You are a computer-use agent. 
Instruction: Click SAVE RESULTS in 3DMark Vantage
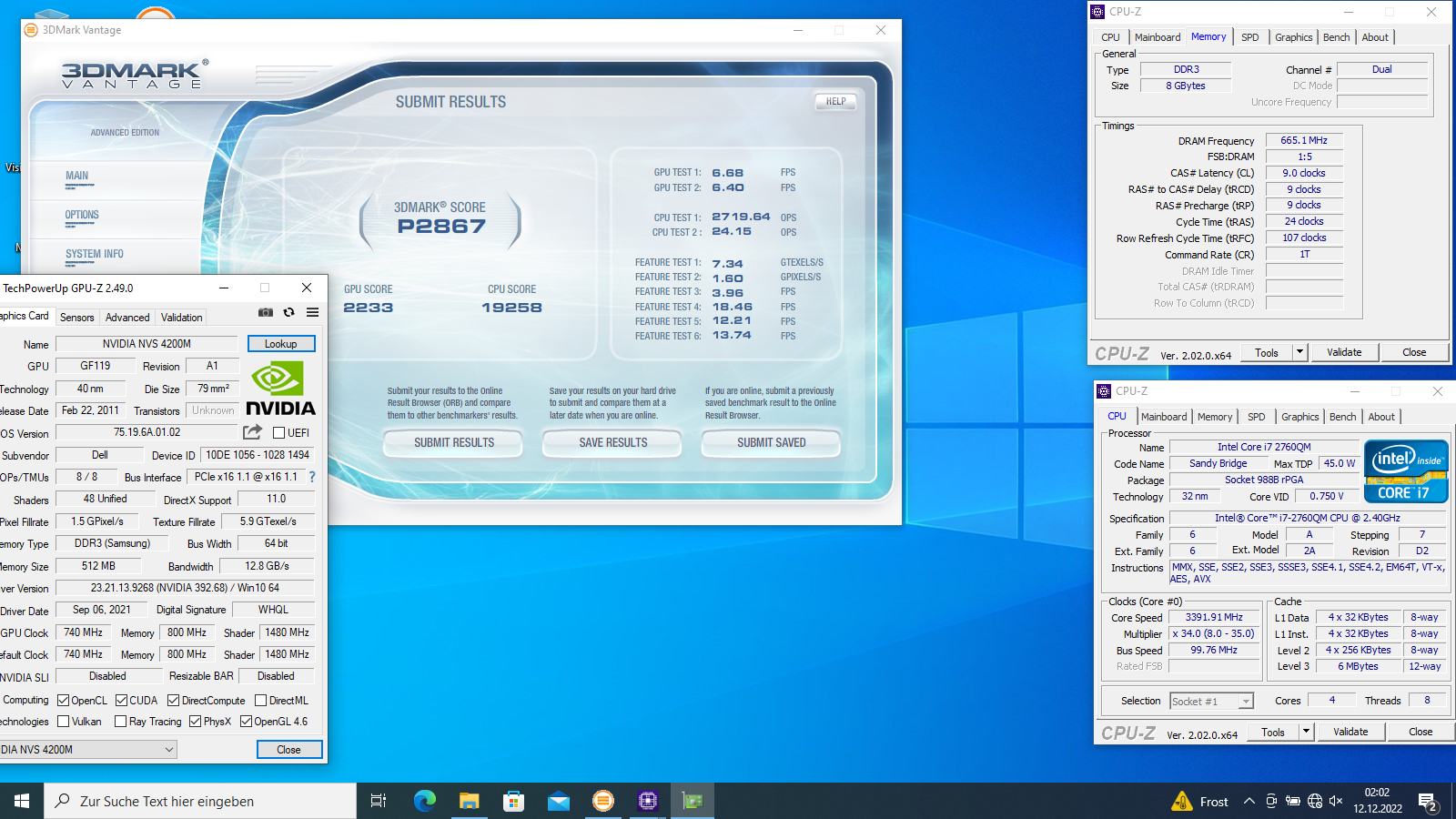point(612,442)
